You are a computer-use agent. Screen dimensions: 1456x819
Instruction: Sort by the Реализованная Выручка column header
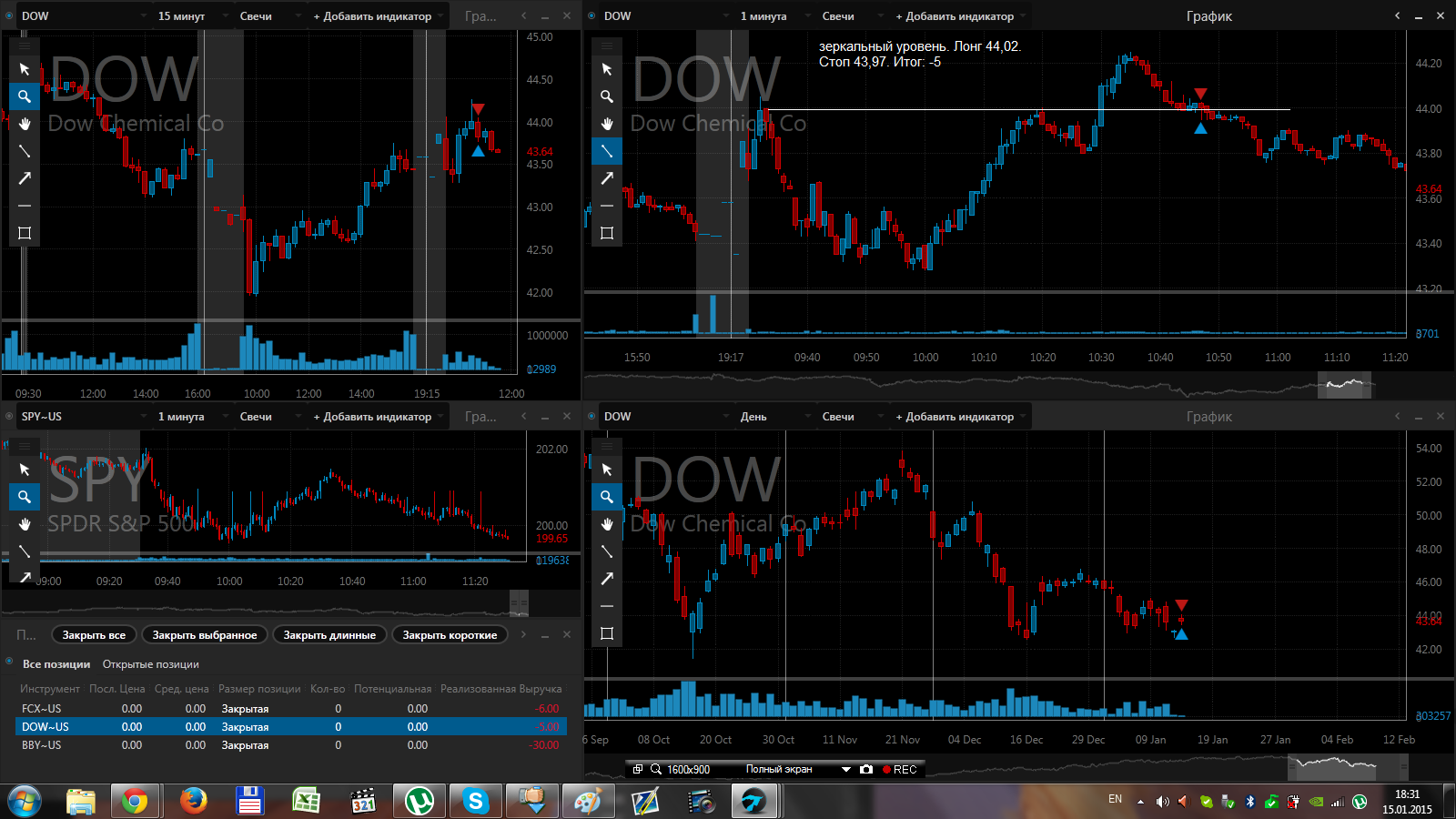[x=501, y=689]
